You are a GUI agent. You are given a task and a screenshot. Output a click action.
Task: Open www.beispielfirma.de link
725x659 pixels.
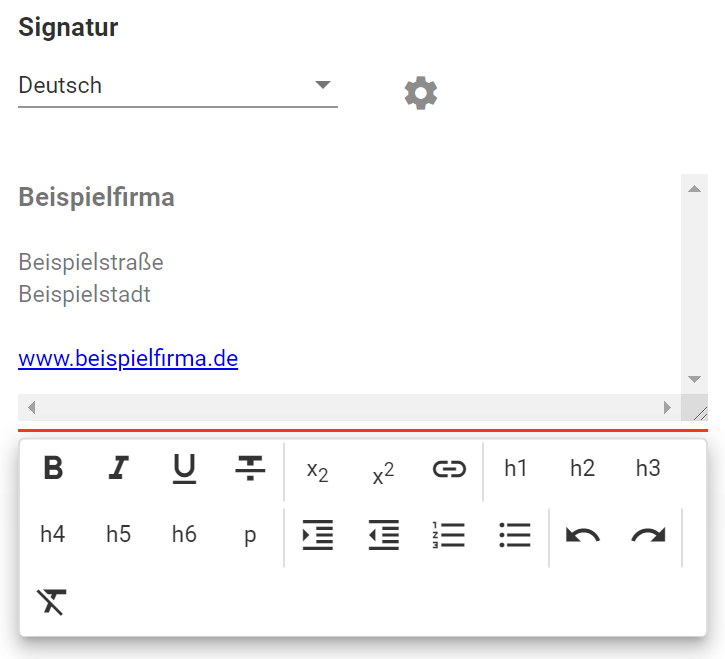coord(128,358)
